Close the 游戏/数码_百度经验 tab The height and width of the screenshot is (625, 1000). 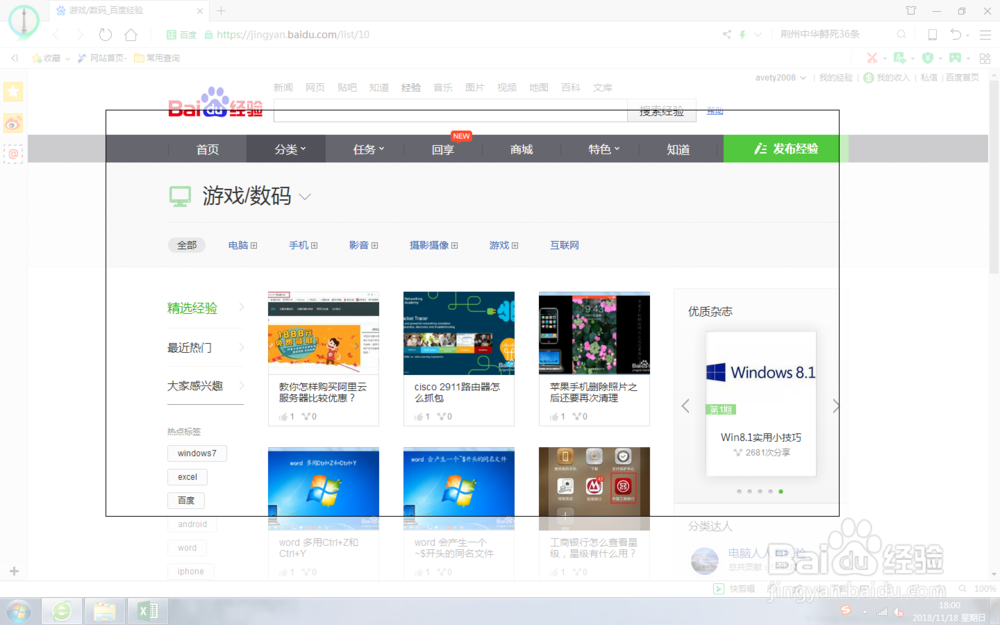pos(200,11)
